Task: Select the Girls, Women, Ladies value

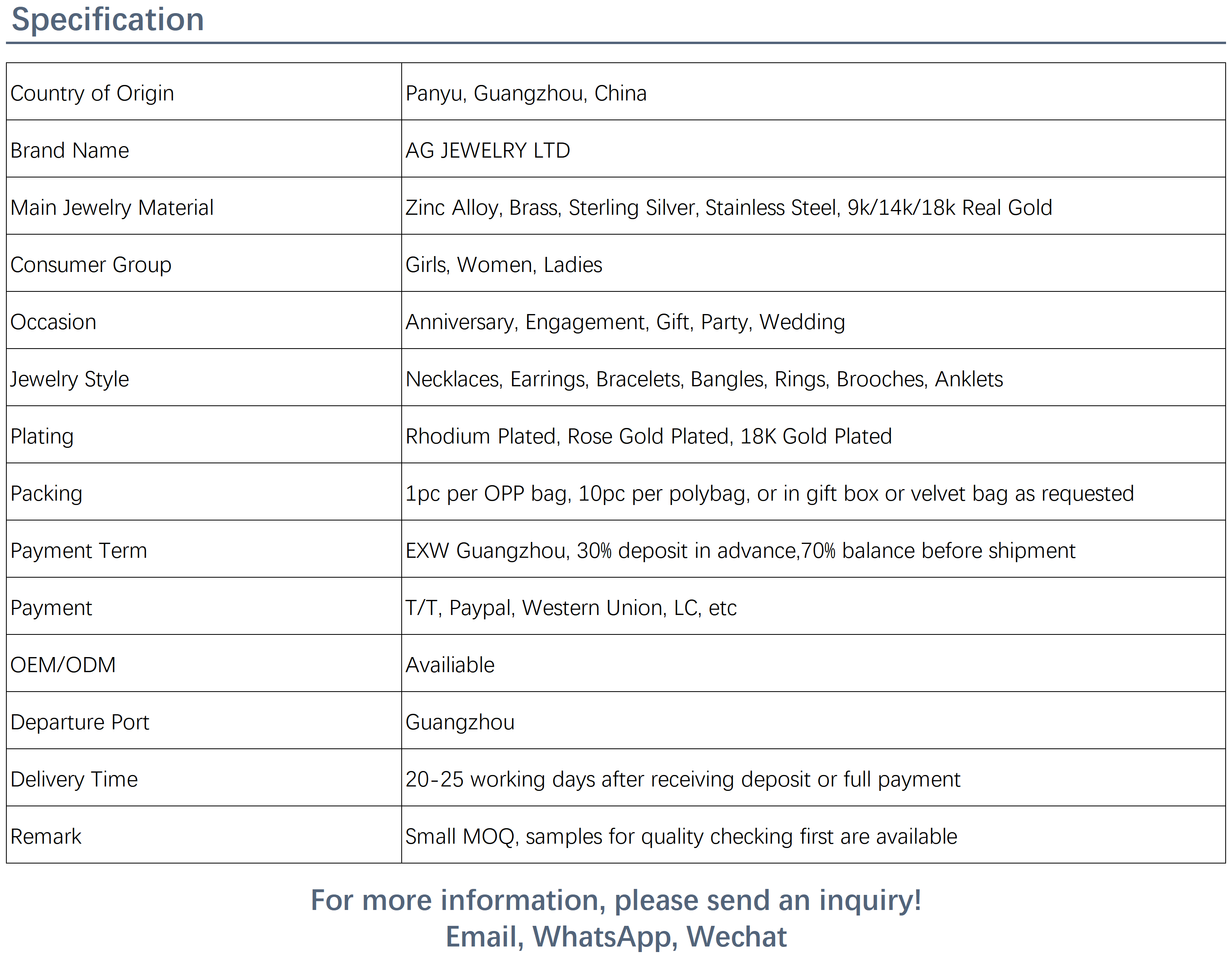Action: click(504, 264)
